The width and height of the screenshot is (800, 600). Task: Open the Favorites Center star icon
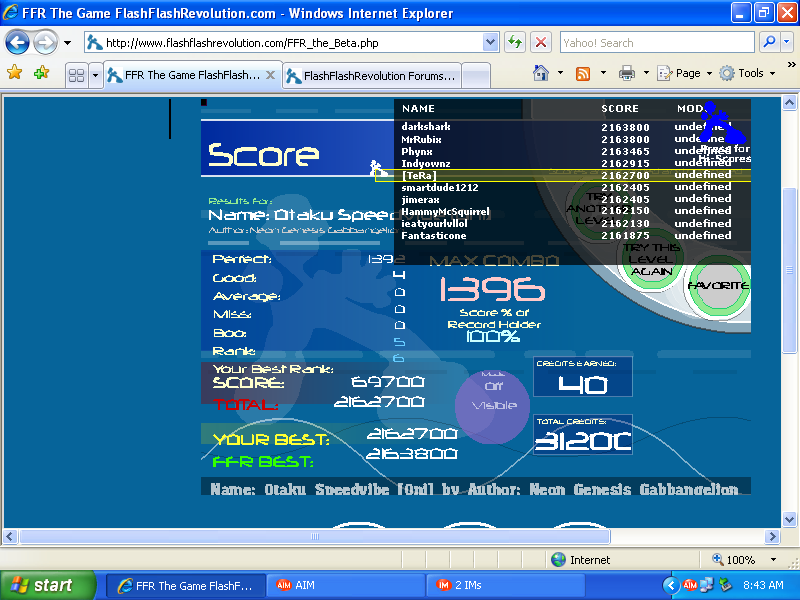click(14, 73)
